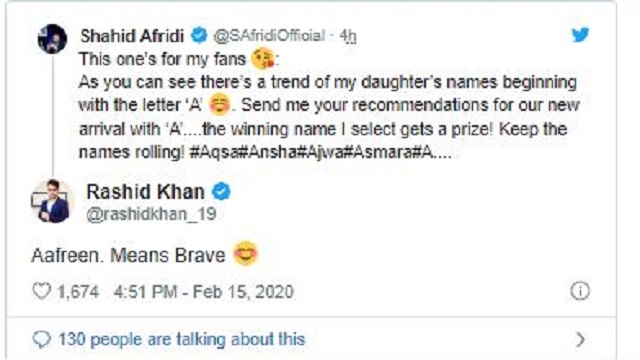The width and height of the screenshot is (640, 360).
Task: Expand conversation with right chevron arrow
Action: (x=580, y=339)
